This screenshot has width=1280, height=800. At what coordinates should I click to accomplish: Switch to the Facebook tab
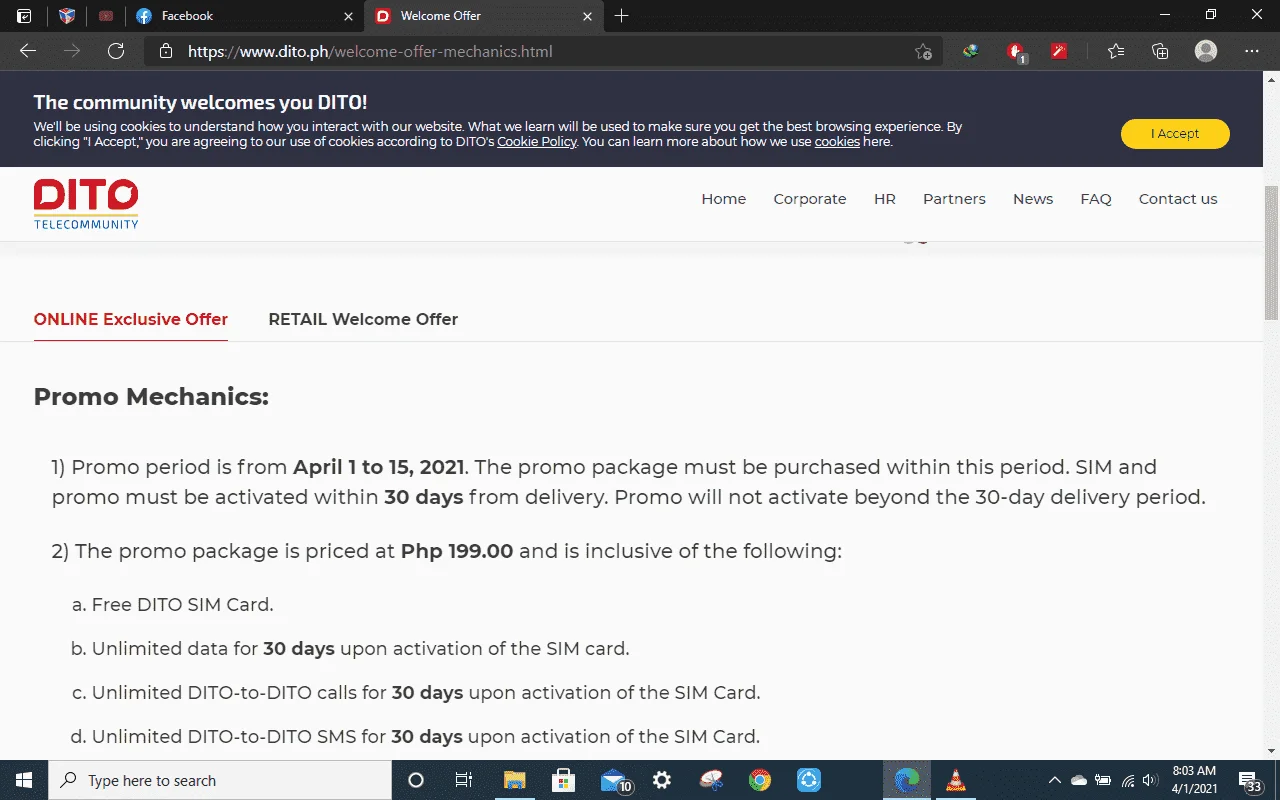point(244,16)
